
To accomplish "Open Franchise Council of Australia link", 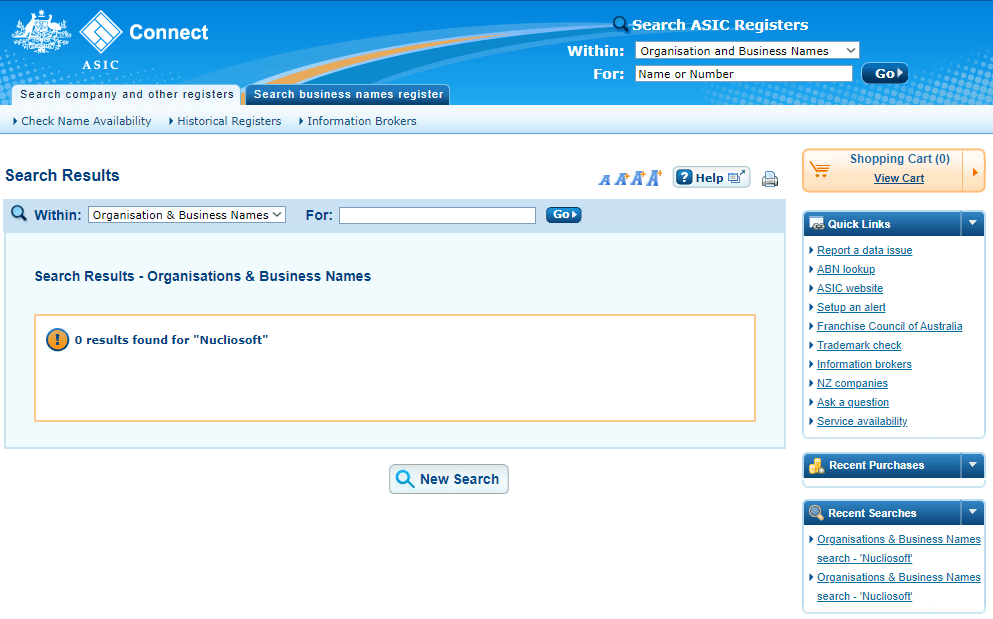I will (x=890, y=326).
